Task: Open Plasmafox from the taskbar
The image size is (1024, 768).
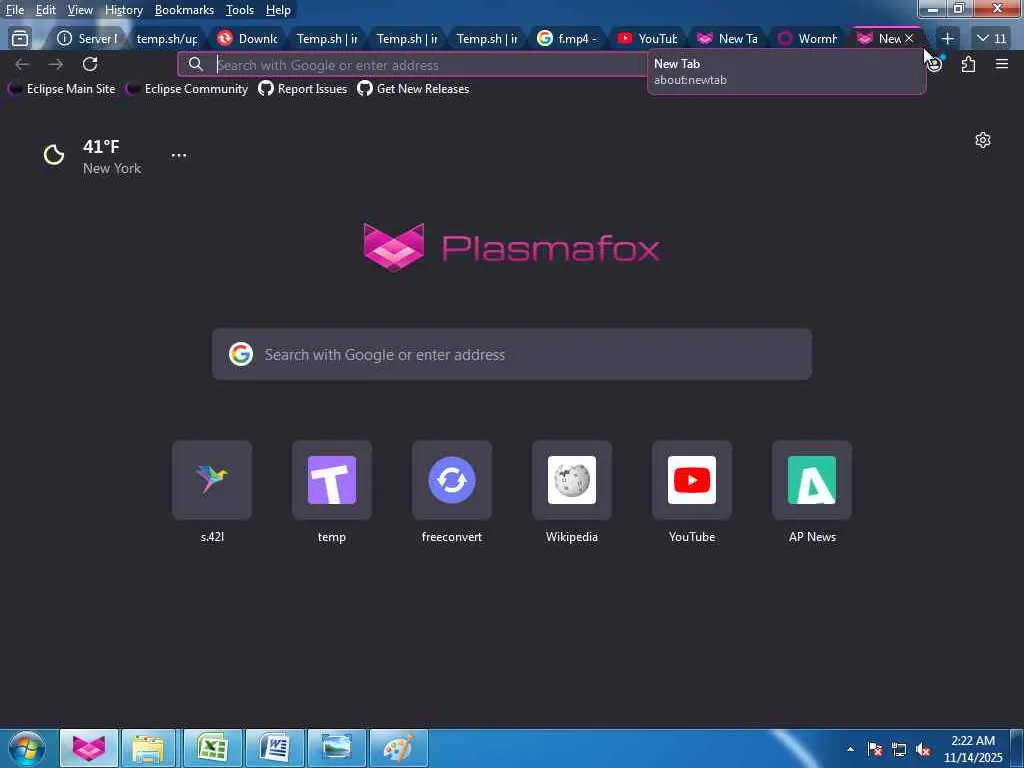Action: [89, 748]
